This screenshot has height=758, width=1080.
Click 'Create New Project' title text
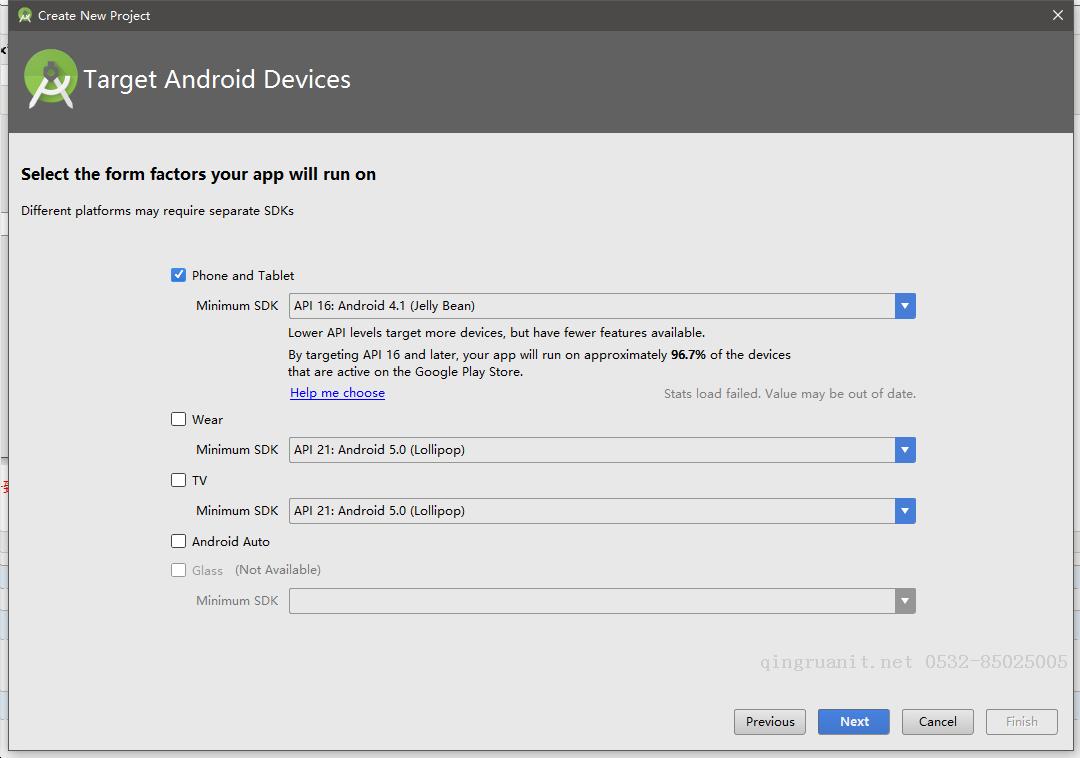[x=94, y=15]
